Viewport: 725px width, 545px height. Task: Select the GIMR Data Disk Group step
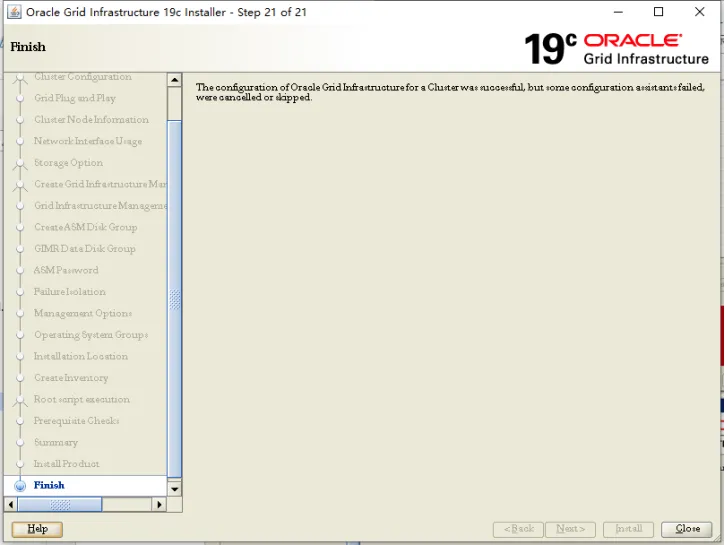click(85, 249)
